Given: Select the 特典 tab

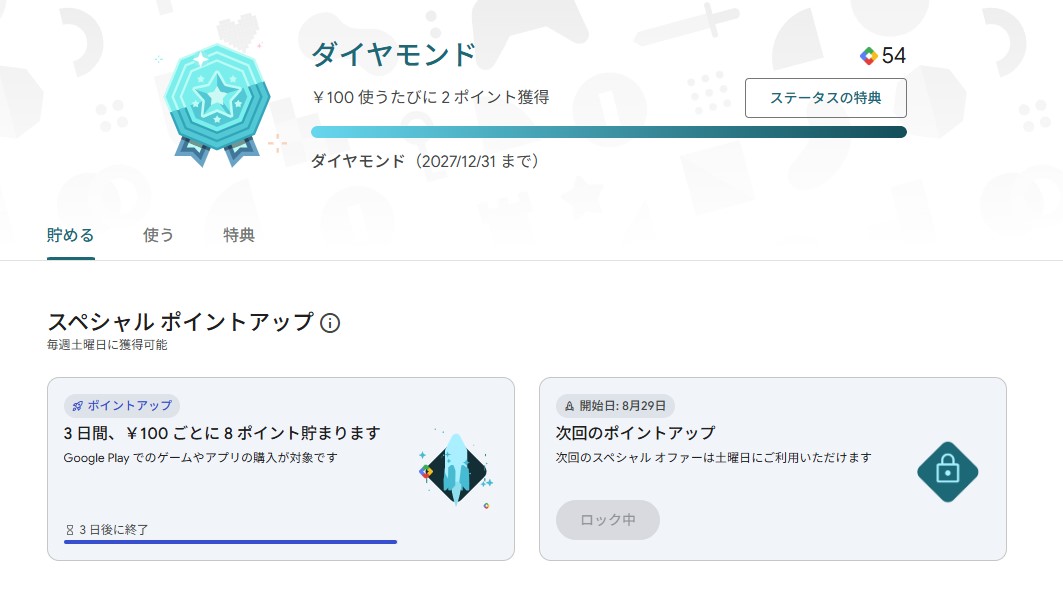Looking at the screenshot, I should click(x=239, y=235).
